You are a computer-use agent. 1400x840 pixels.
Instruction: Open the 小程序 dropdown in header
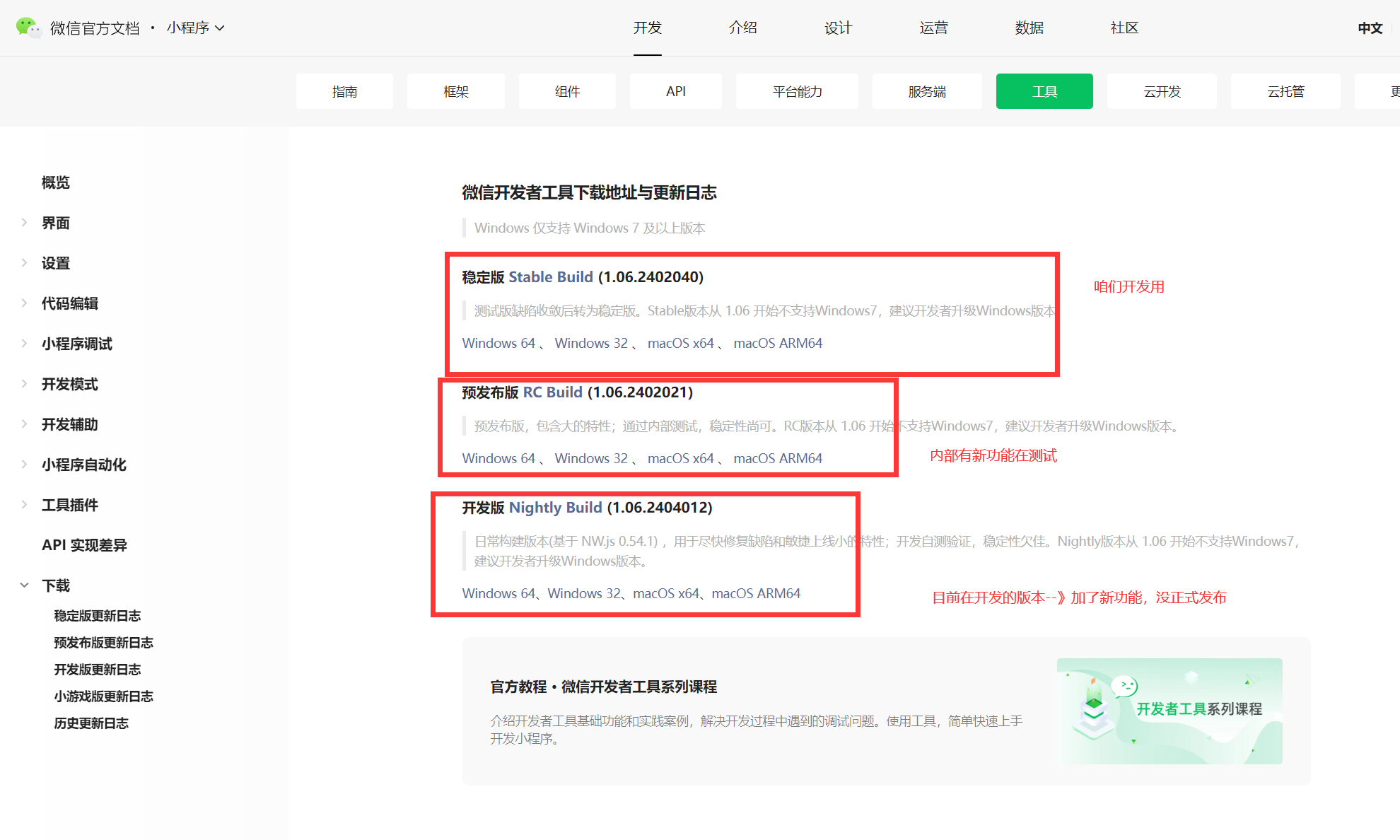196,28
